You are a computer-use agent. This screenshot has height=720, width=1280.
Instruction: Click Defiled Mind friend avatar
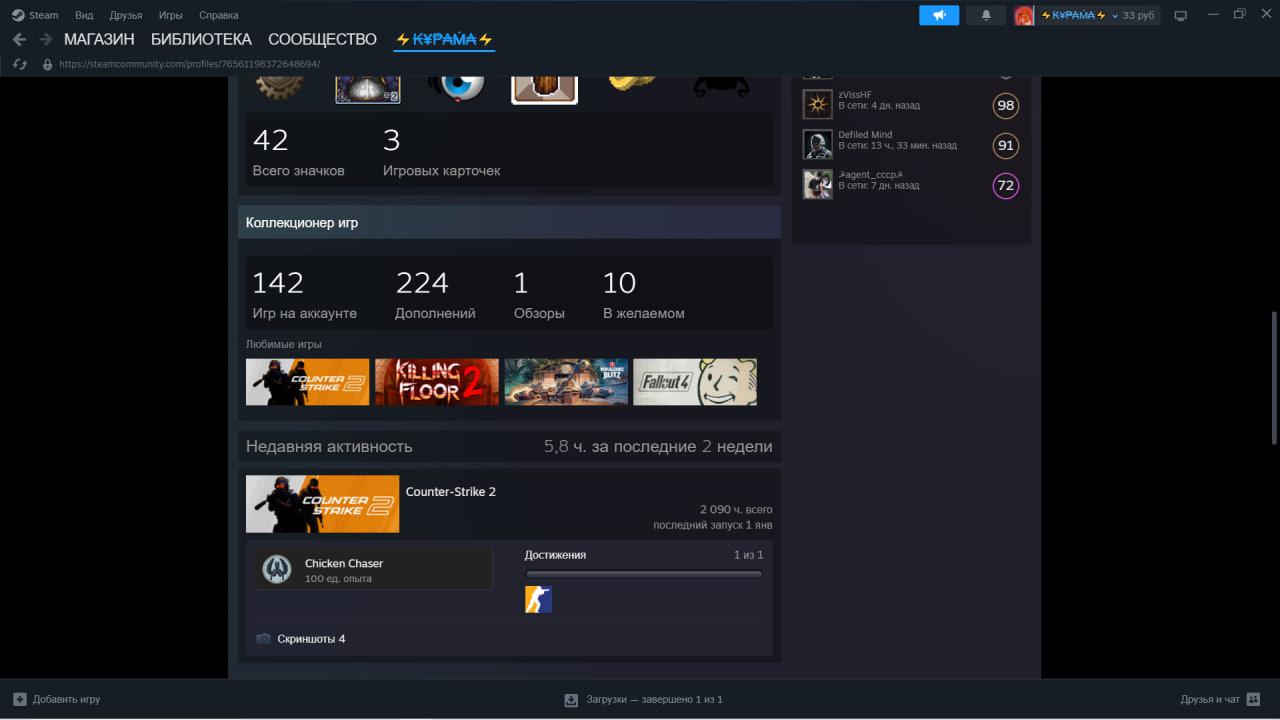coord(818,144)
